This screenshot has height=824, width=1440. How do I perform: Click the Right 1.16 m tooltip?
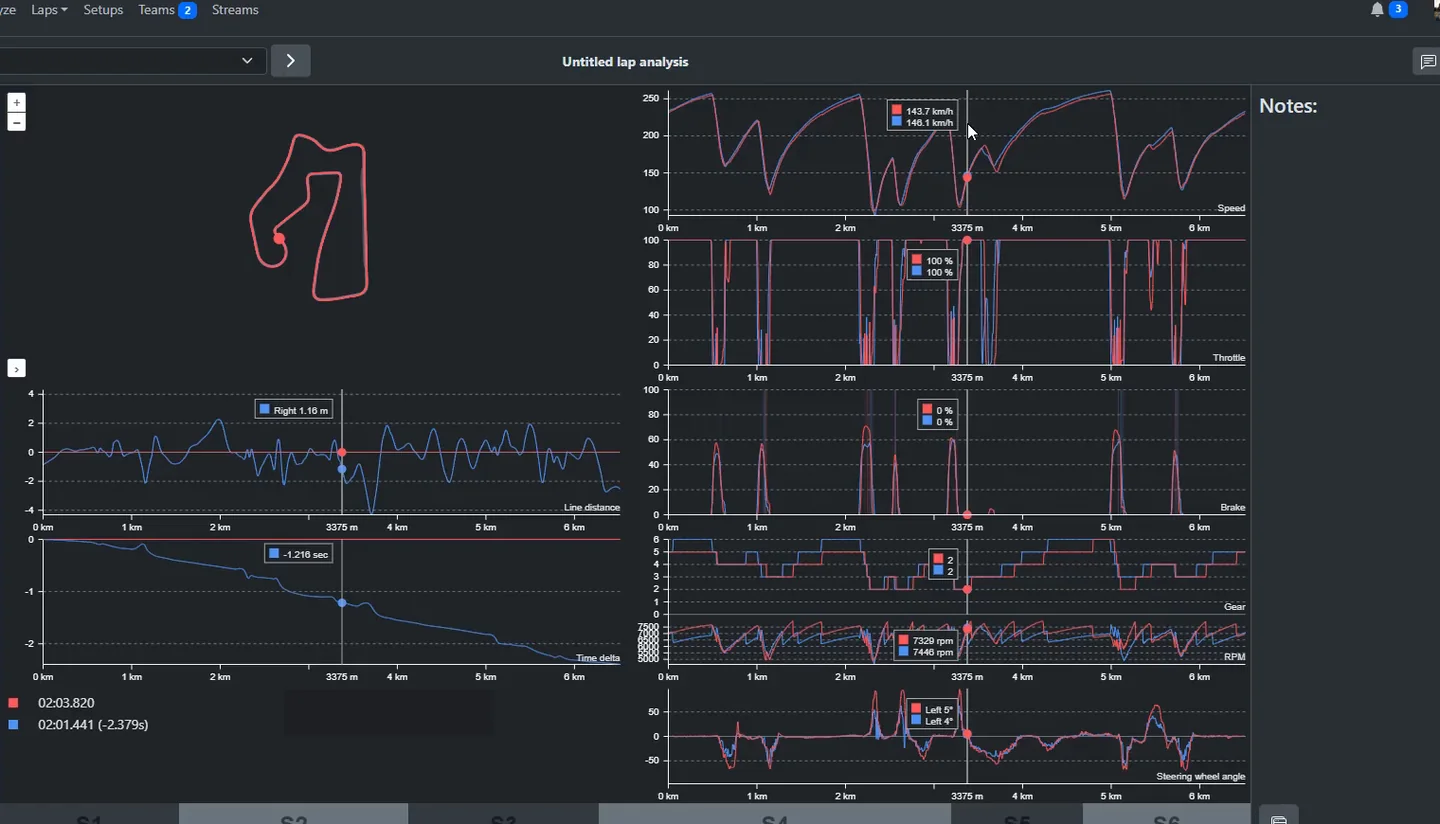click(x=293, y=410)
